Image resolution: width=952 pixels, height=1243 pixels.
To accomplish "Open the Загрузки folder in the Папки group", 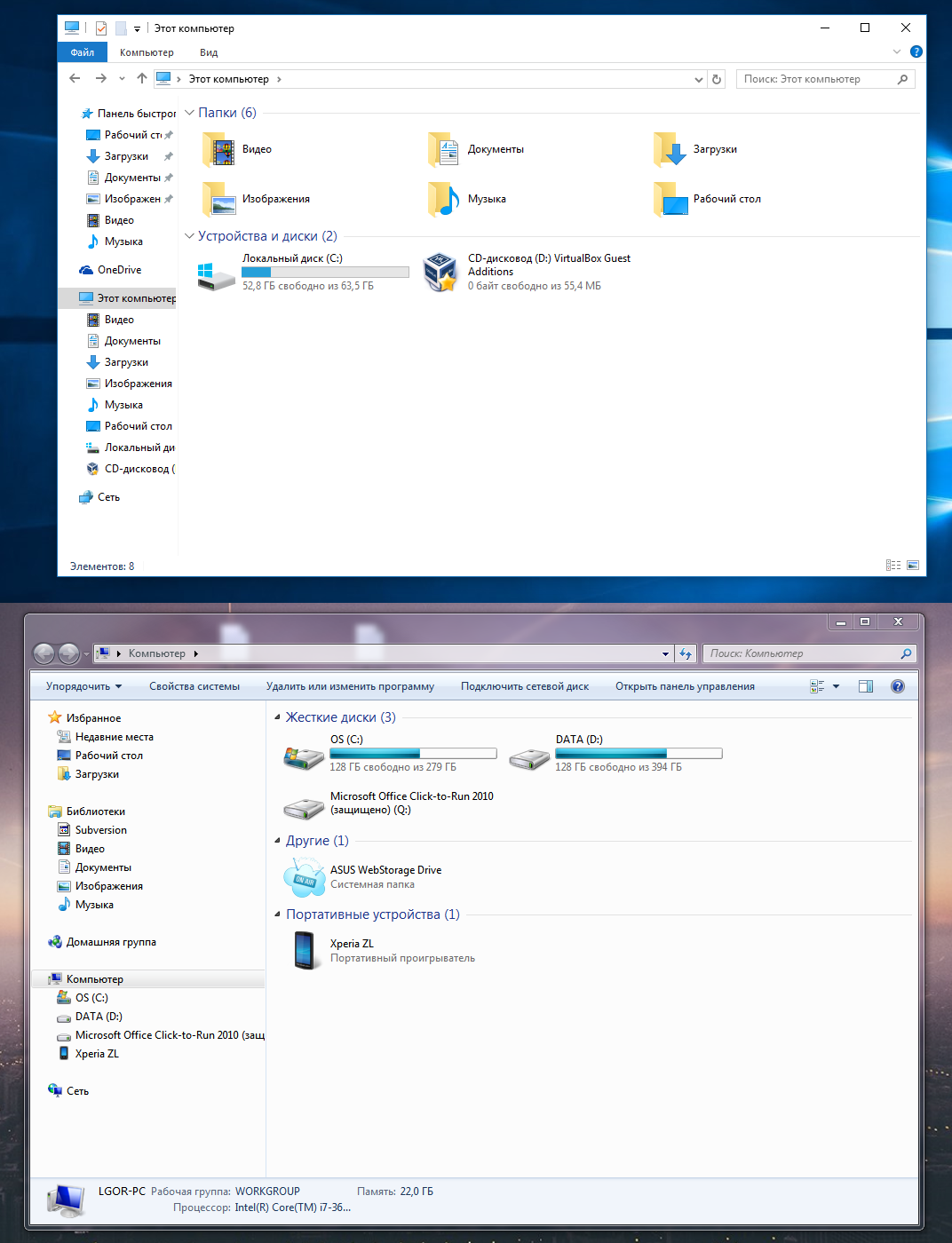I will (670, 150).
